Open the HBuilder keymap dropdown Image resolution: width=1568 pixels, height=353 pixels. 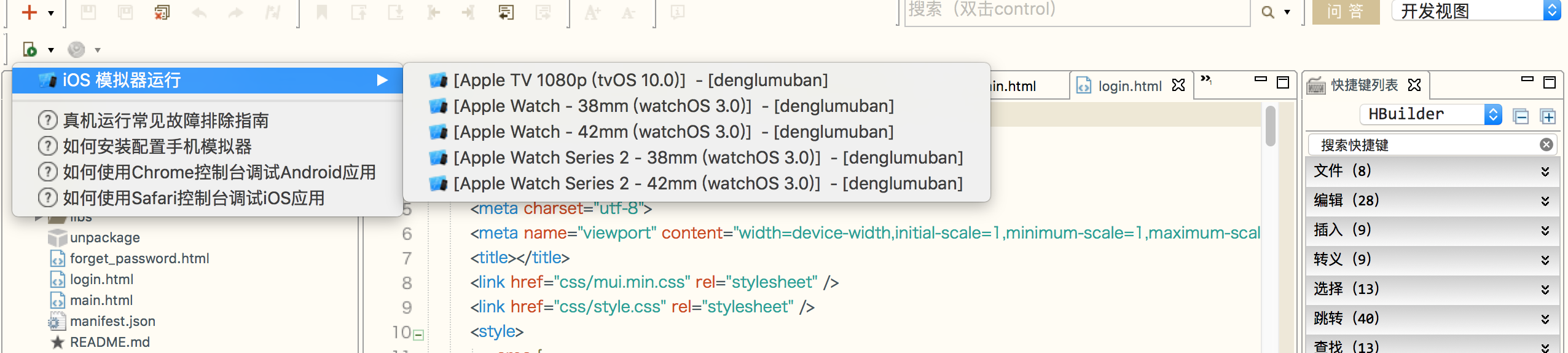(x=1493, y=114)
